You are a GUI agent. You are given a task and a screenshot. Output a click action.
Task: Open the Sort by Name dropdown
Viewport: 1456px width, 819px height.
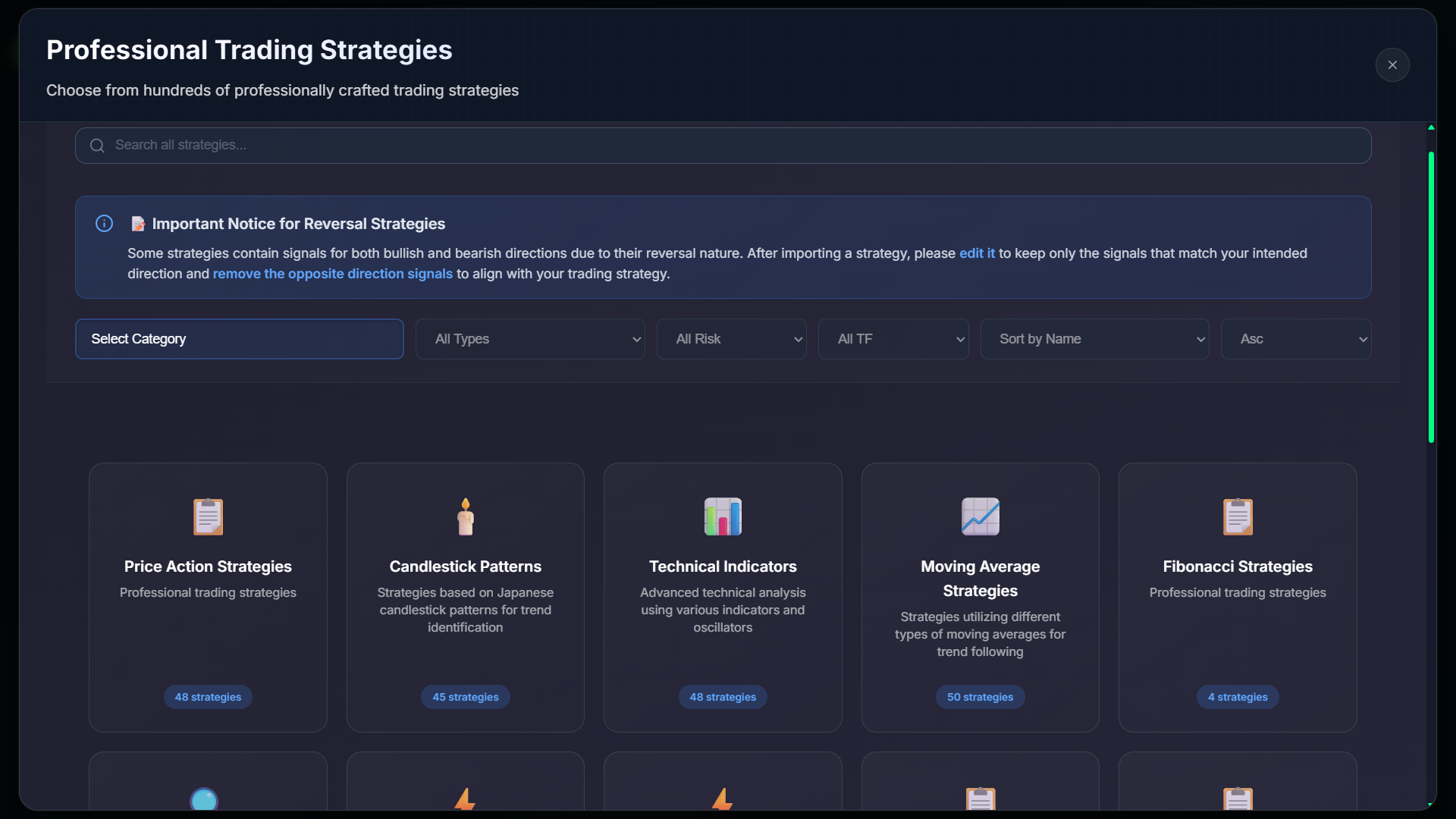pyautogui.click(x=1094, y=339)
